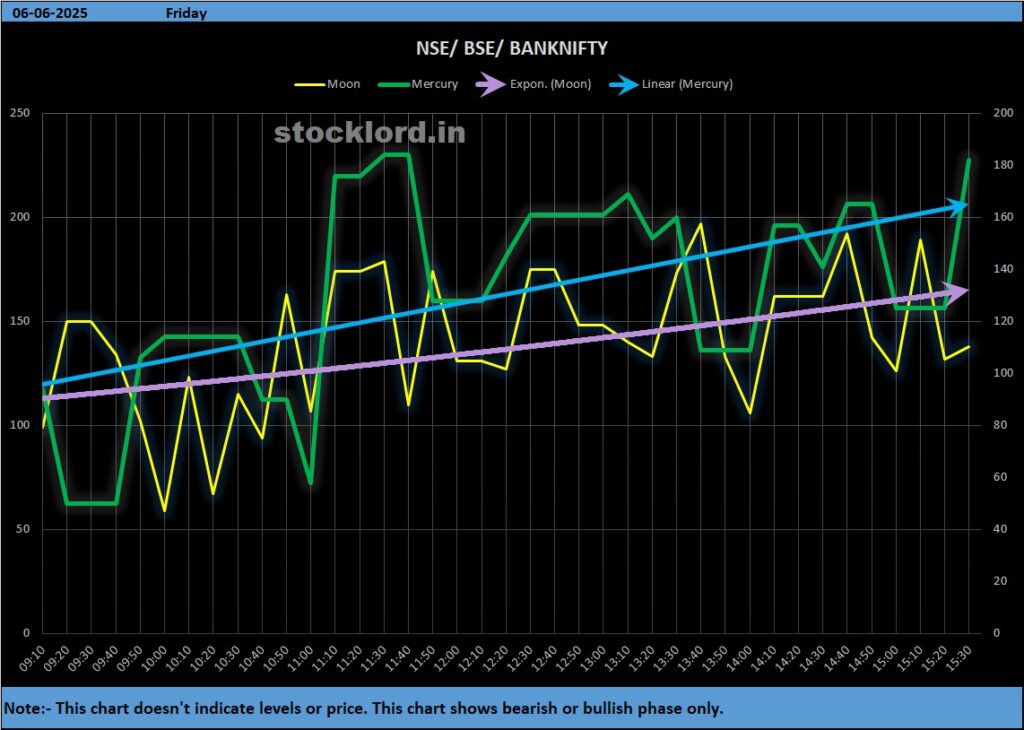Click the blue Mercury trendline arrowhead
Image resolution: width=1024 pixels, height=730 pixels.
[959, 208]
